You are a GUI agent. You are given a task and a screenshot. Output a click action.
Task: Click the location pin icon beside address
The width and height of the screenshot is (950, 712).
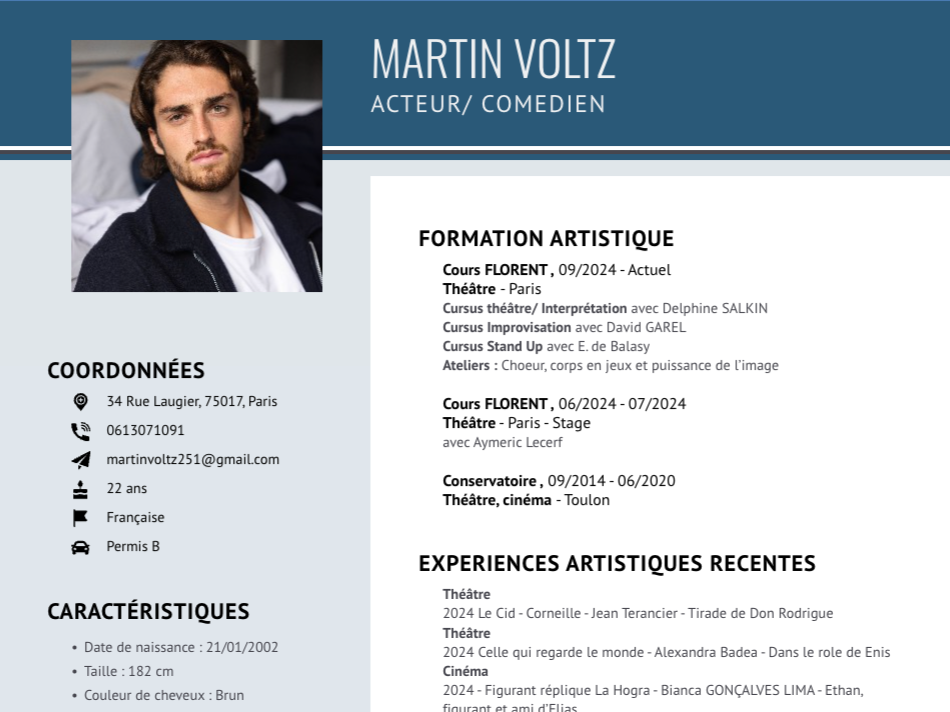click(x=81, y=402)
